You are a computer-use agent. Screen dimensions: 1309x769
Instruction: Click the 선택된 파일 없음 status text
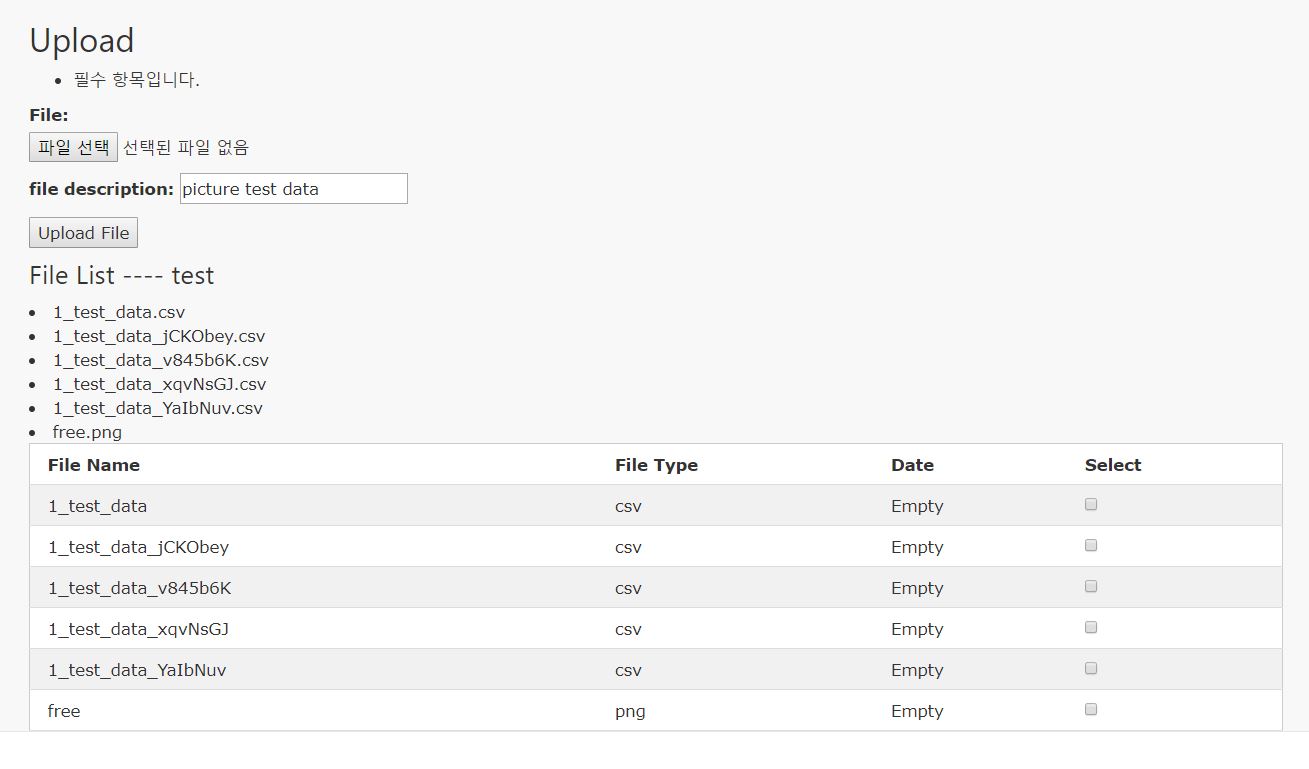point(186,147)
